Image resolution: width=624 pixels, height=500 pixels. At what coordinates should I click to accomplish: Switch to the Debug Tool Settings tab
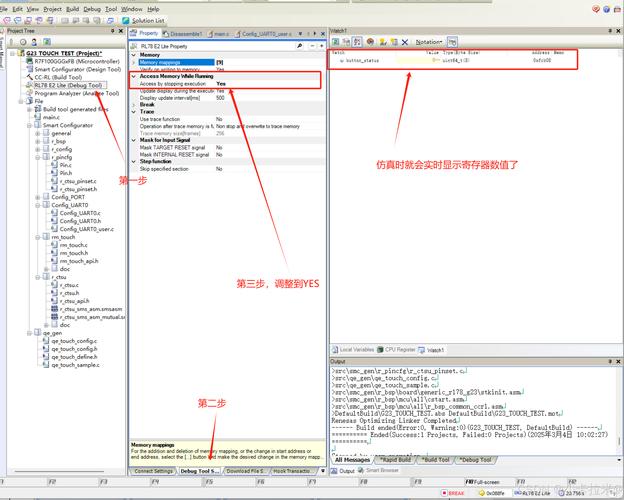200,470
